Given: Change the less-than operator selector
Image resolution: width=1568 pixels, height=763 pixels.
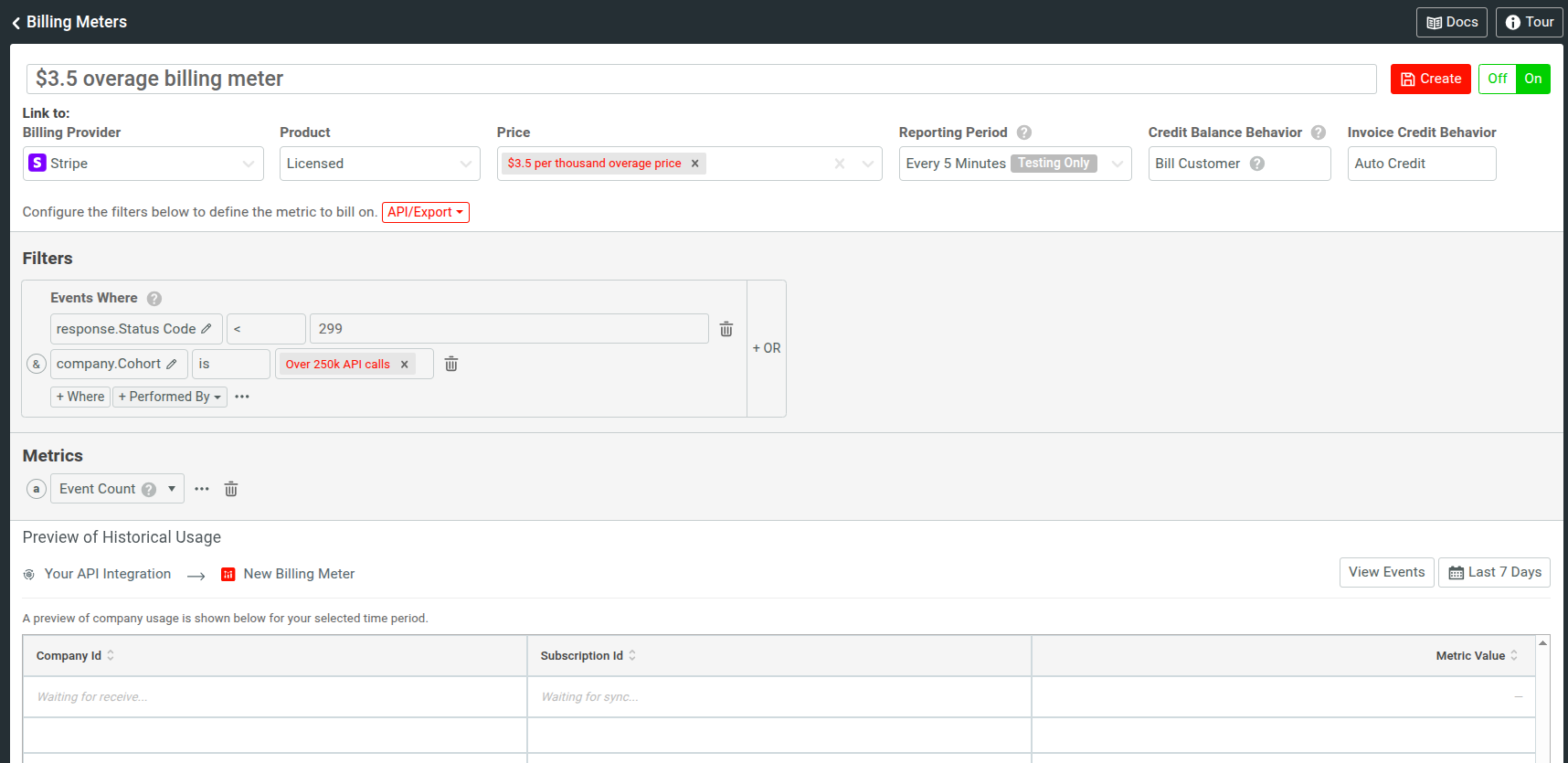Looking at the screenshot, I should click(266, 329).
